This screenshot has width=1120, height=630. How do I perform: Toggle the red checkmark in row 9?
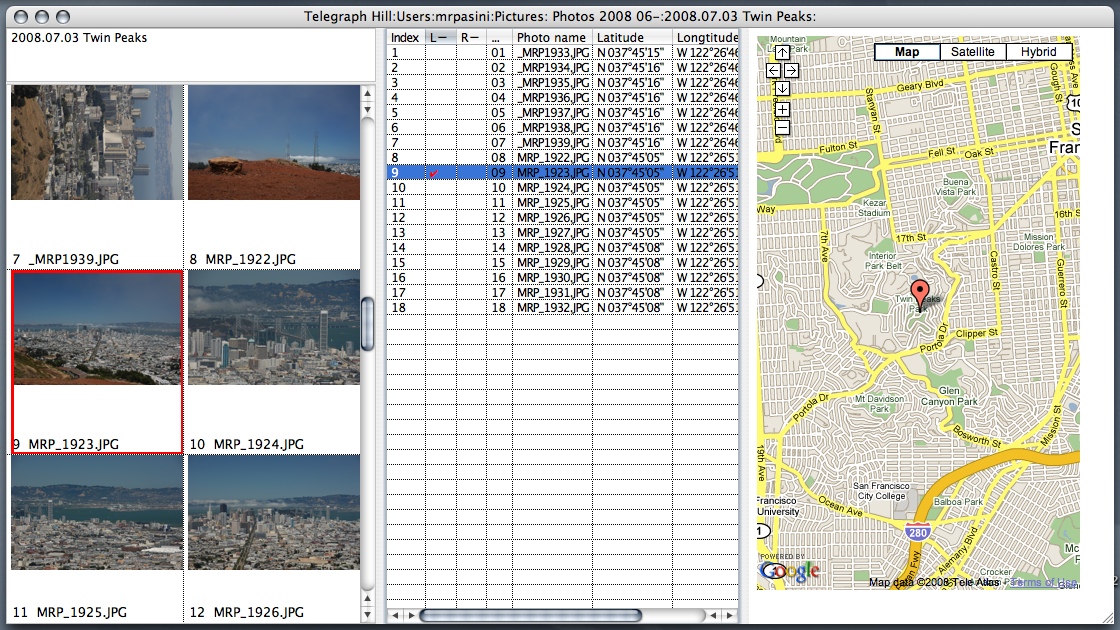[x=433, y=173]
